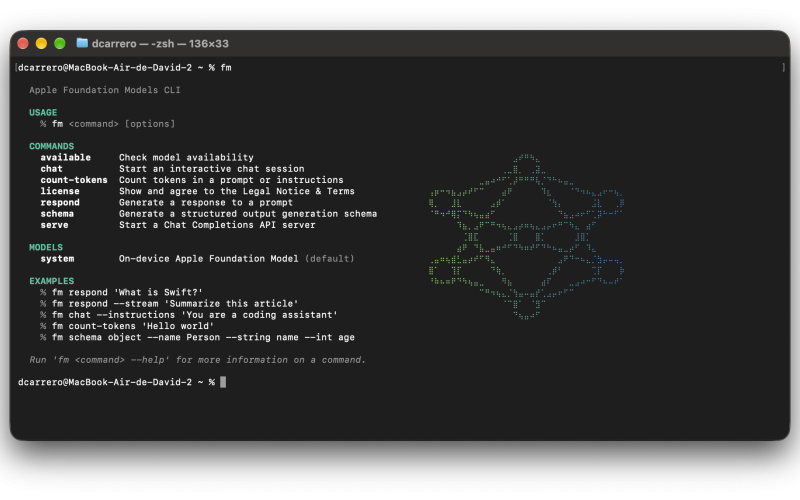Click 'Start an interactive chat session' text
Image resolution: width=800 pixels, height=500 pixels.
coord(212,169)
